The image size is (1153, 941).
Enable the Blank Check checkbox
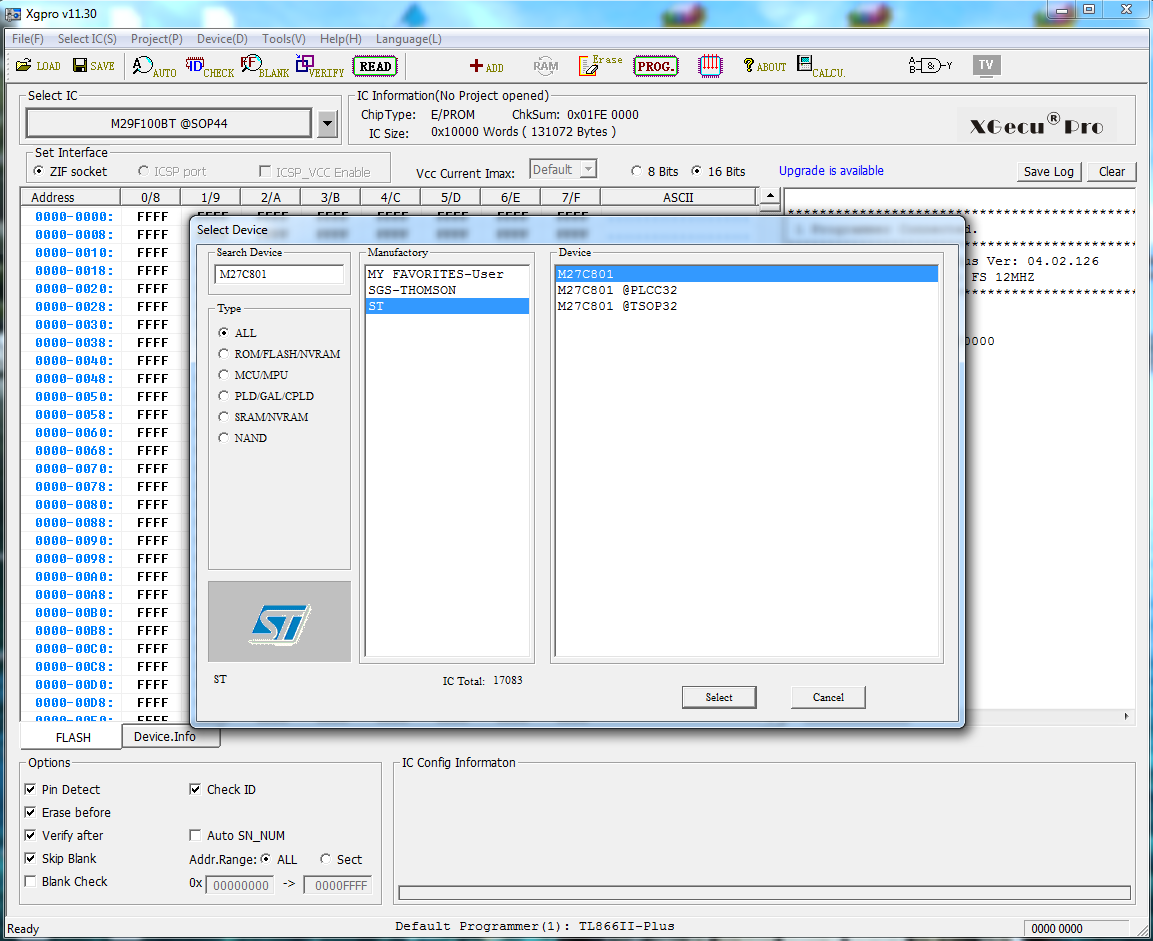[x=30, y=881]
